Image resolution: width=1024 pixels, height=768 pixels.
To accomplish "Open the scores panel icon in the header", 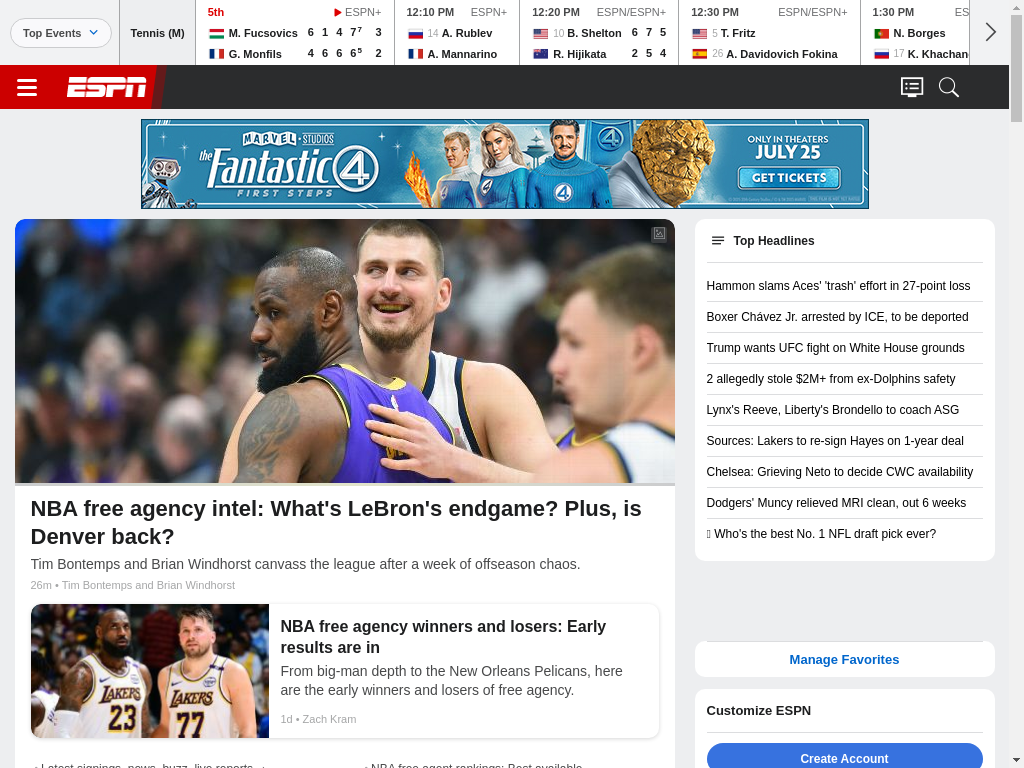I will tap(912, 87).
